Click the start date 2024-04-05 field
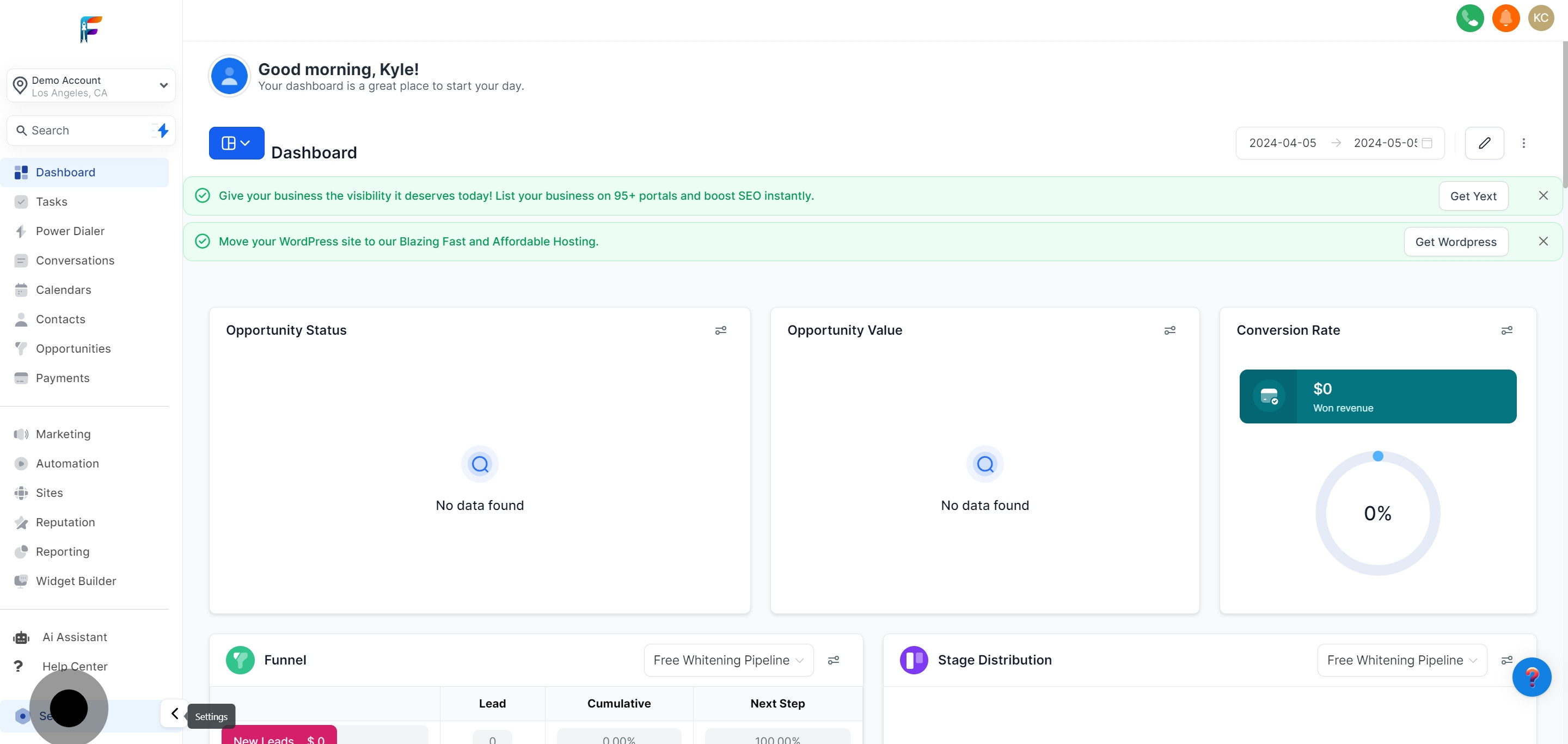This screenshot has width=1568, height=744. click(1282, 143)
